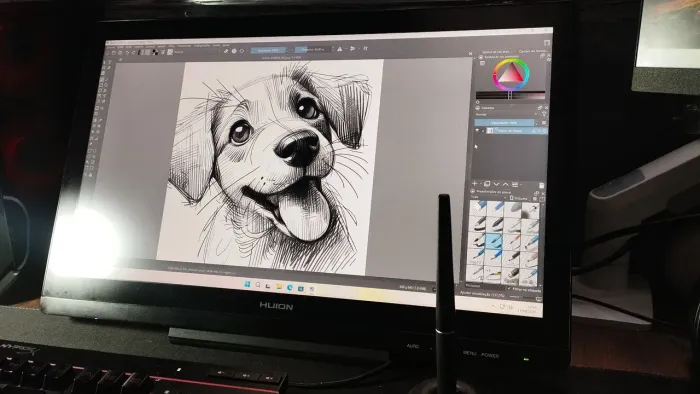Open the zoom level 'Ajustar visualização' dropdown
The width and height of the screenshot is (700, 394).
coord(482,294)
